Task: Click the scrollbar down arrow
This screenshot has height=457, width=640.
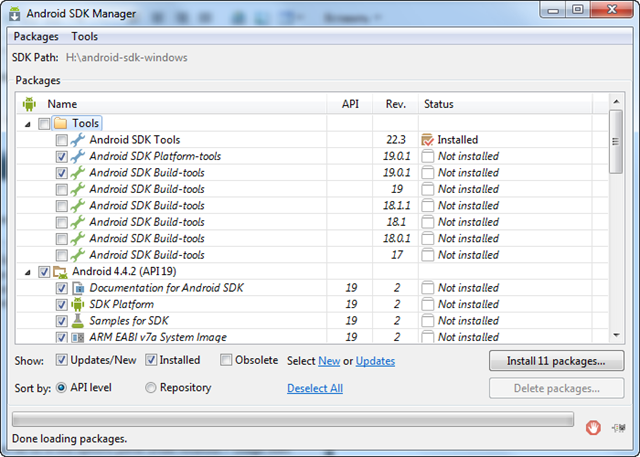Action: coord(616,335)
